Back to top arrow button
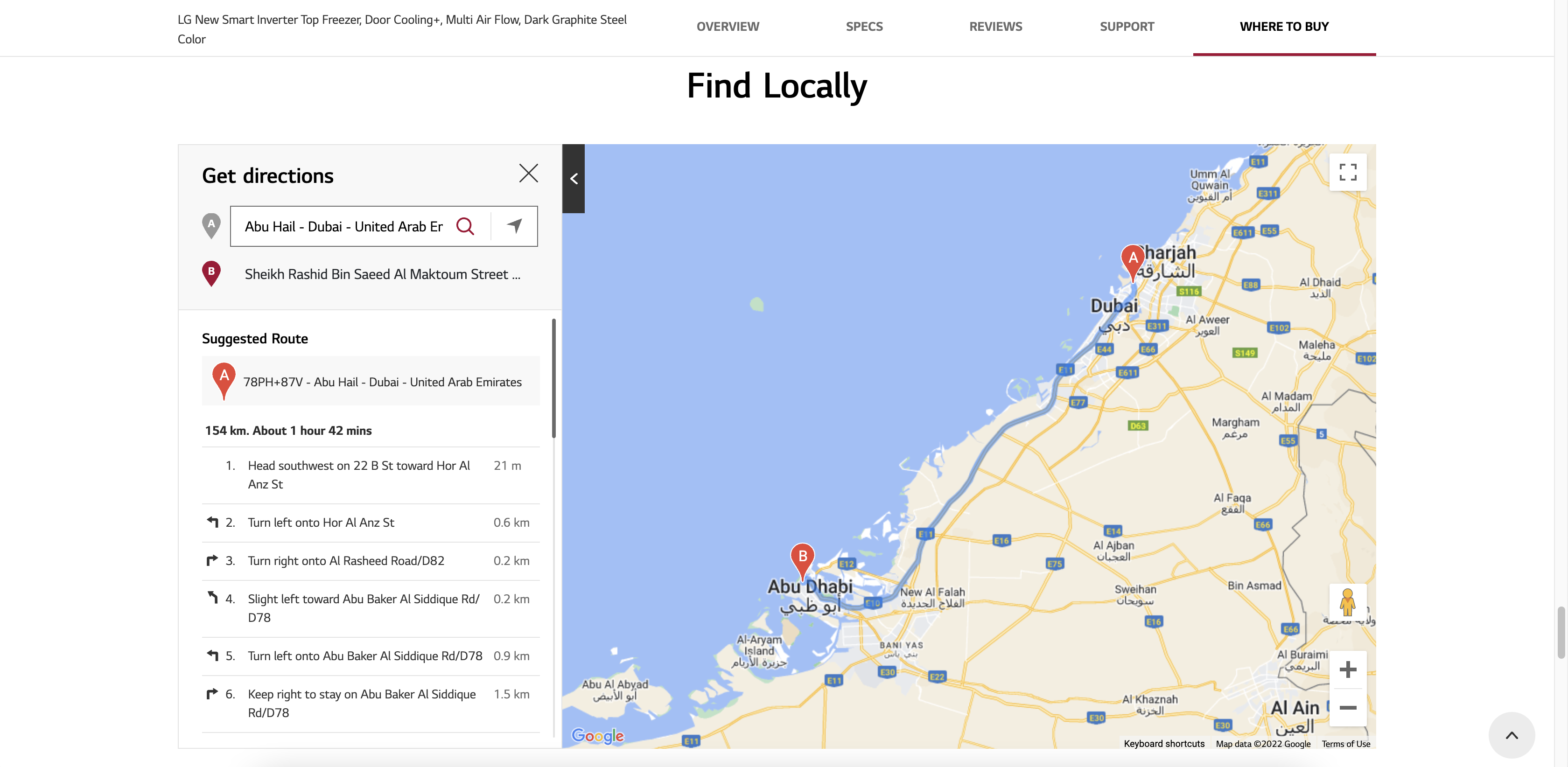 [x=1512, y=735]
